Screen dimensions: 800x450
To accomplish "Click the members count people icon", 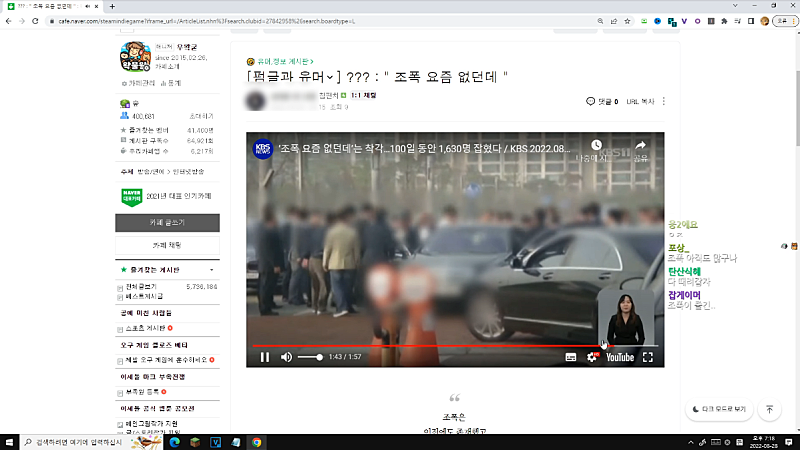I will (124, 116).
